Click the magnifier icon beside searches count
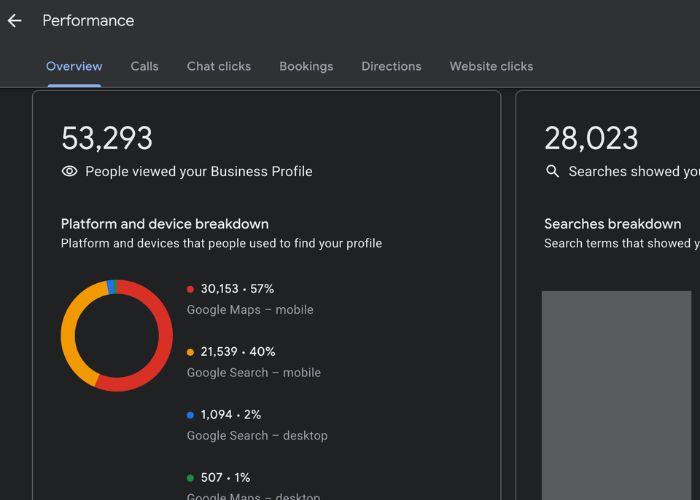 (552, 171)
